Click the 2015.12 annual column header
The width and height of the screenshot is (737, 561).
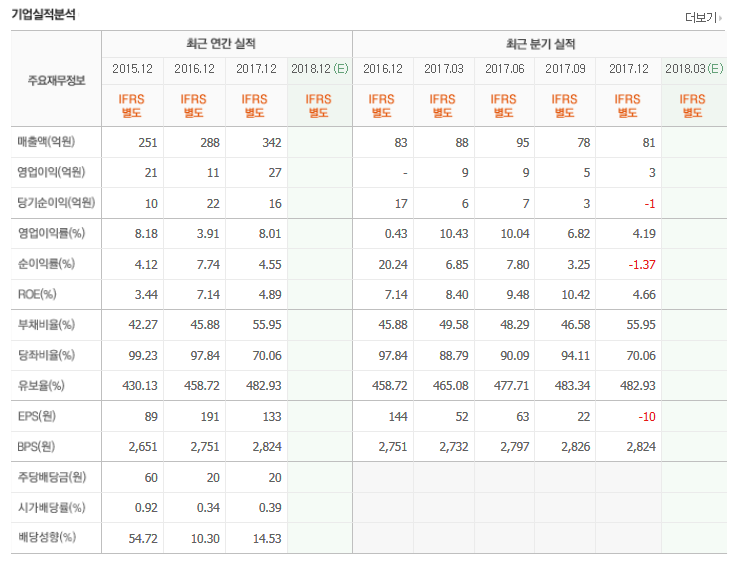pyautogui.click(x=133, y=69)
